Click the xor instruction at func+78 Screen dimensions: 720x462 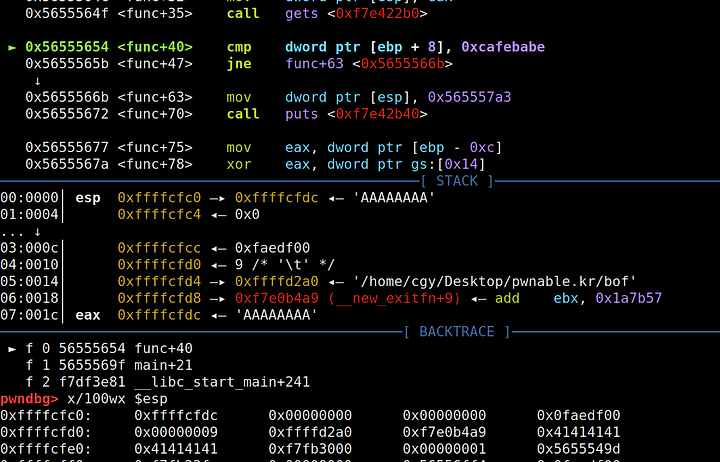(239, 164)
